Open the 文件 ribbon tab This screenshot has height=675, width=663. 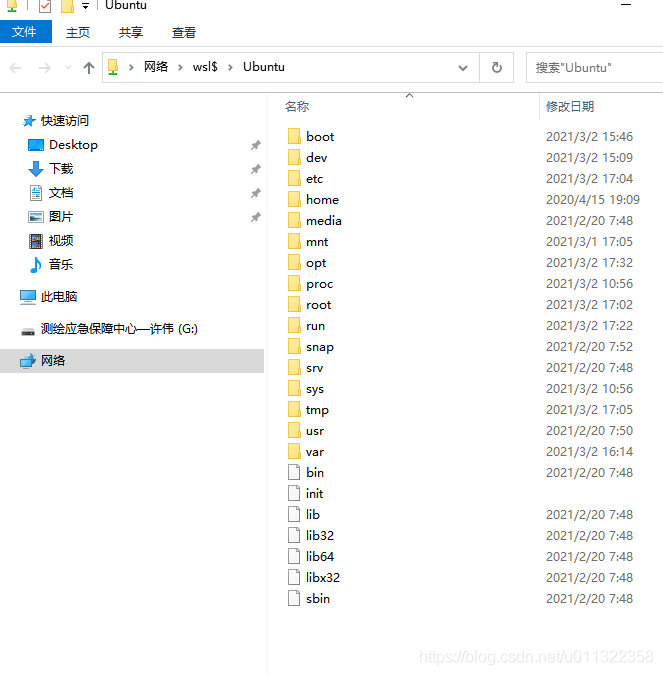(x=25, y=32)
